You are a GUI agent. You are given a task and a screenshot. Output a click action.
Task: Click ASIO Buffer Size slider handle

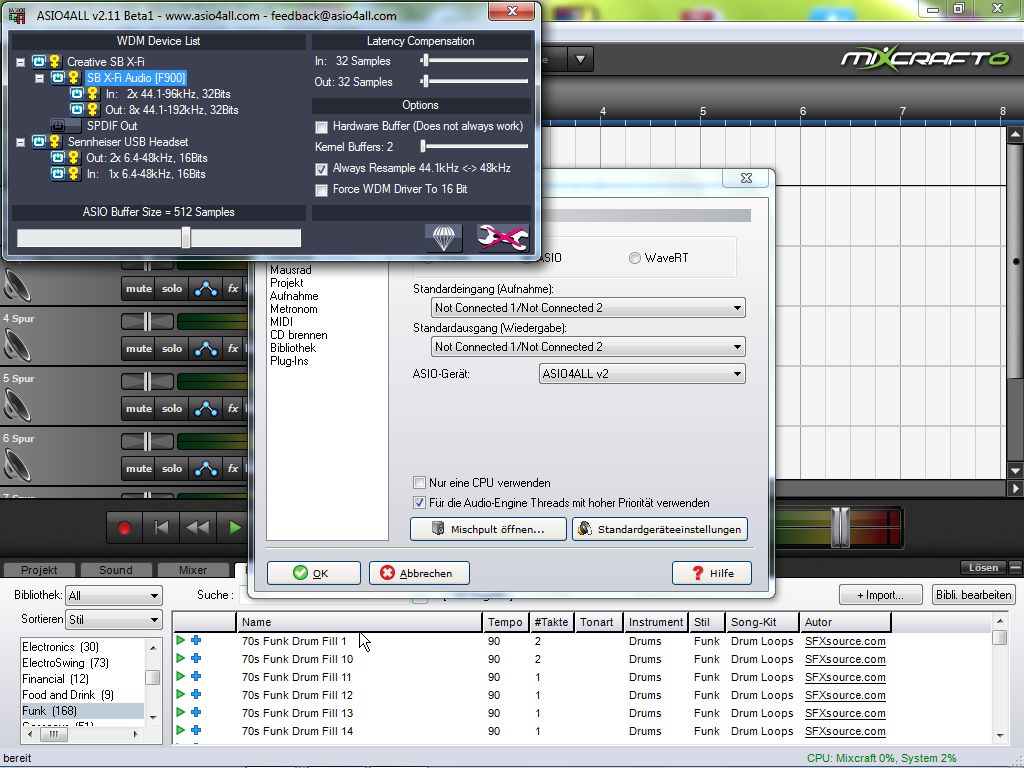pos(186,238)
